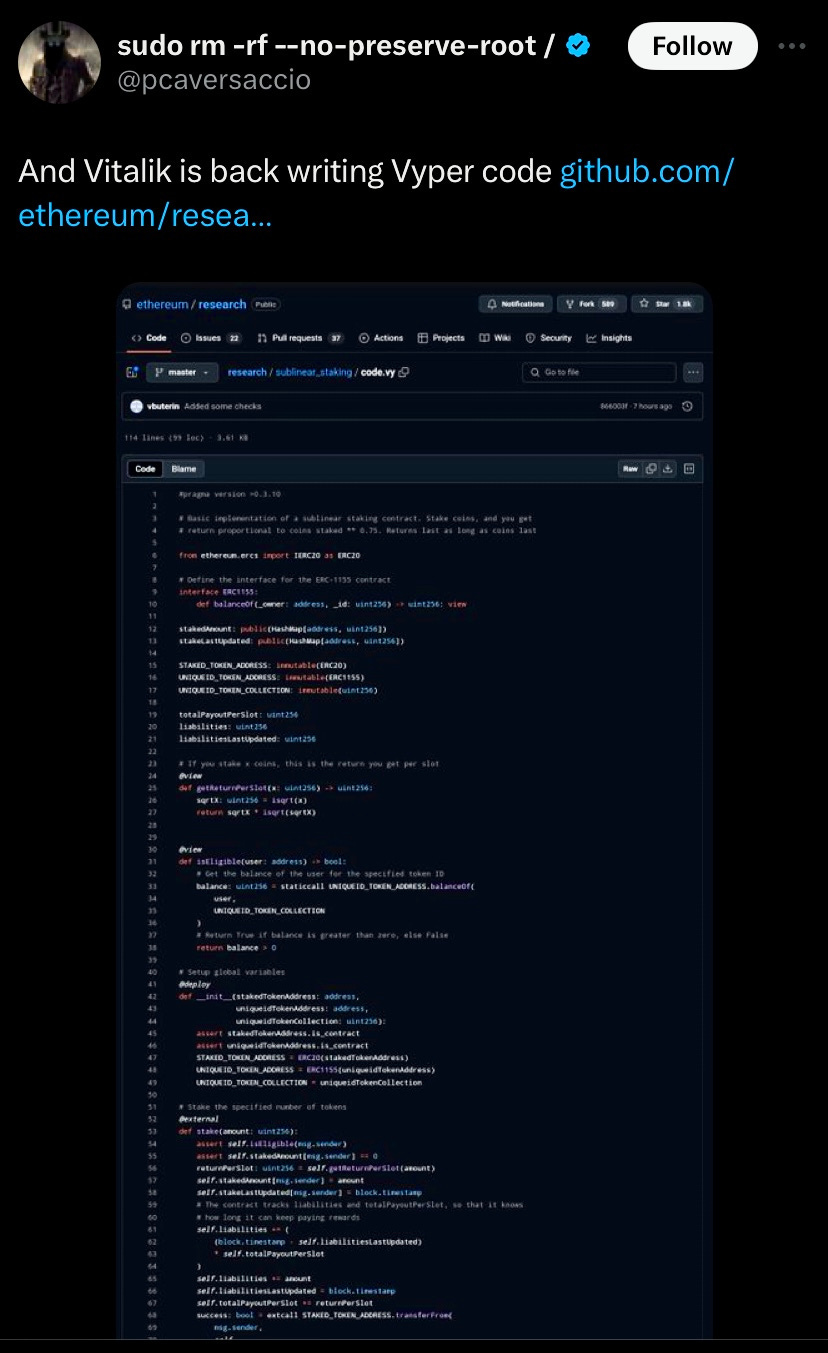
Task: Click the 'def __init__(stakedTokenAddress' code line
Action: [268, 996]
